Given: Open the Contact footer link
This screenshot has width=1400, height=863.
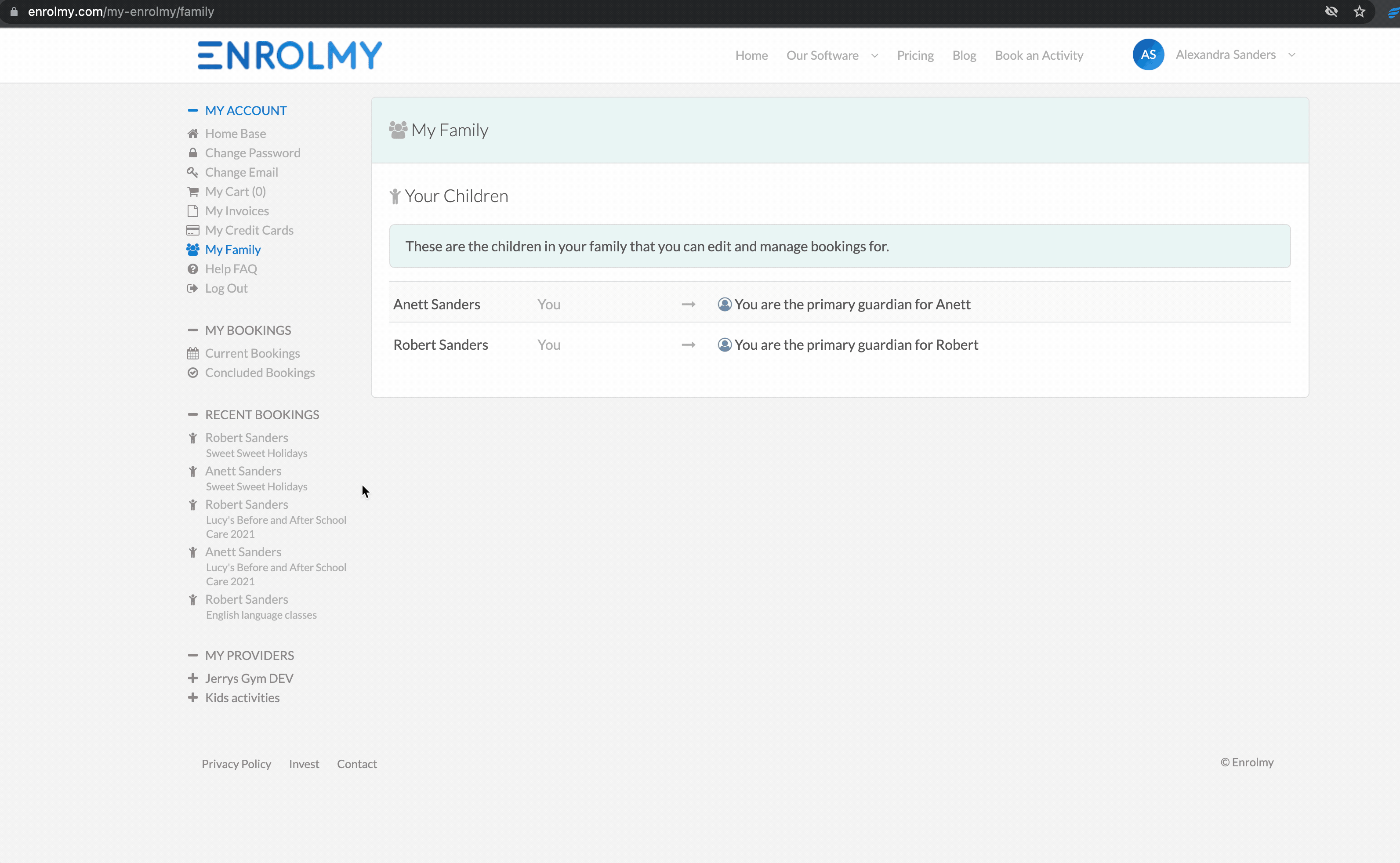Looking at the screenshot, I should (357, 764).
